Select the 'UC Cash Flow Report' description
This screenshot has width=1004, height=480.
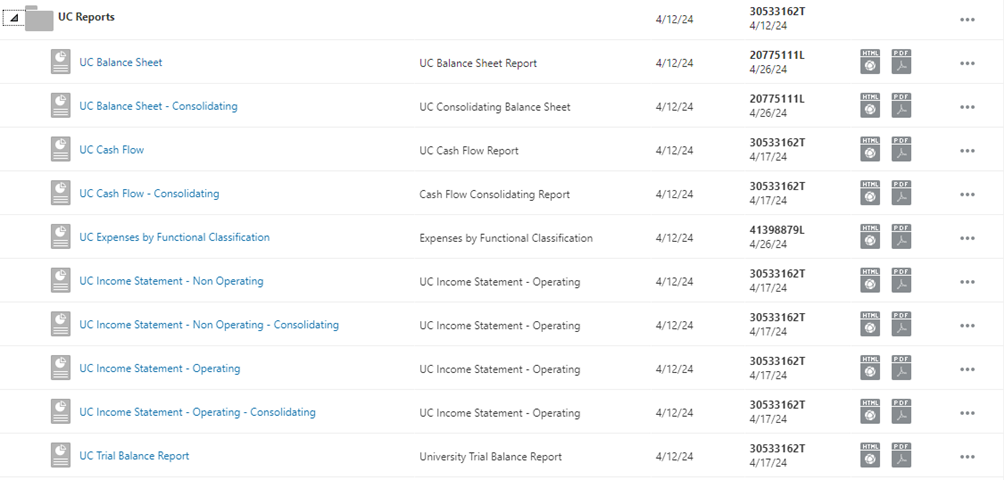469,150
